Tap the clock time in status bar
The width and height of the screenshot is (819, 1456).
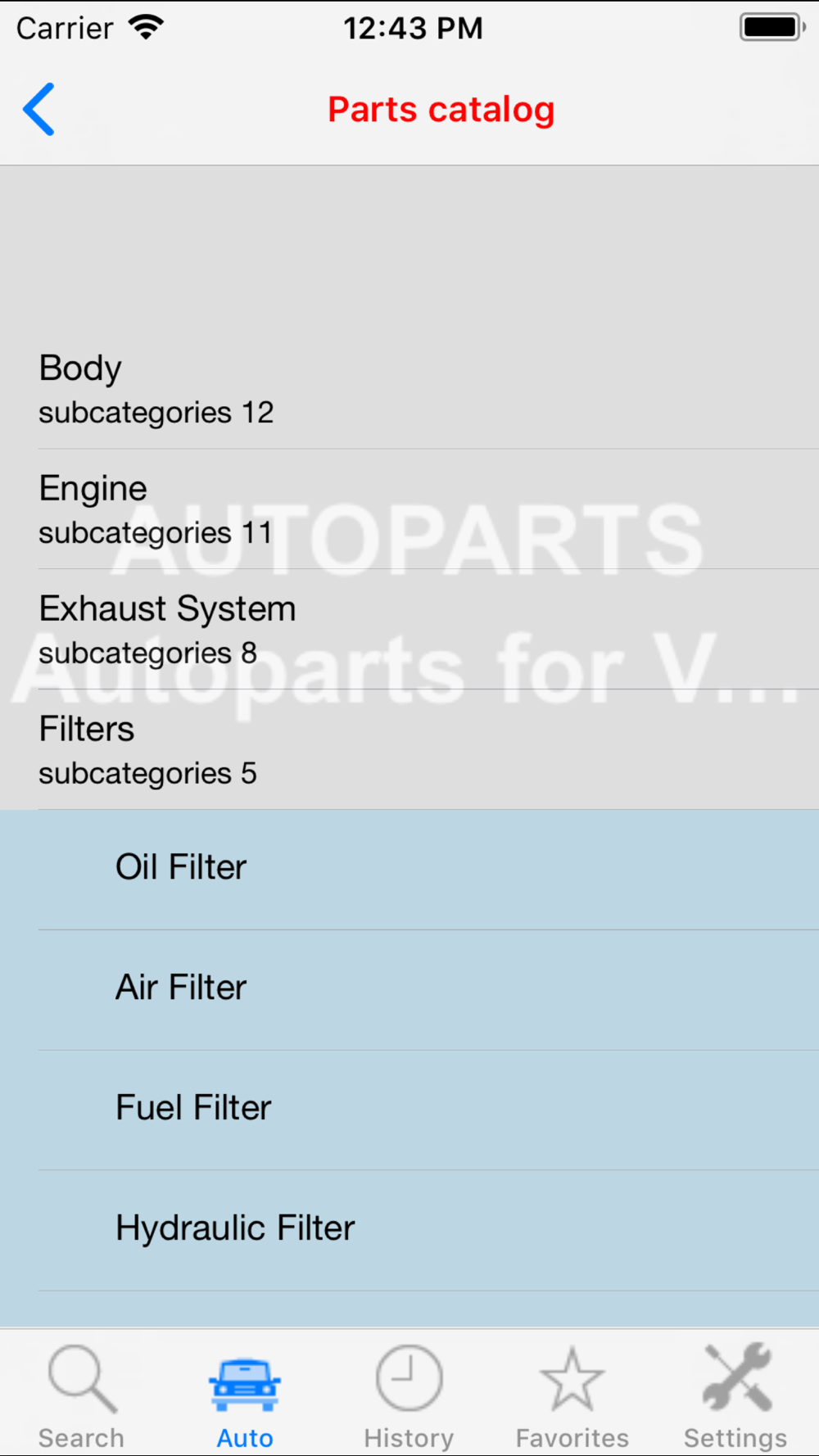413,28
